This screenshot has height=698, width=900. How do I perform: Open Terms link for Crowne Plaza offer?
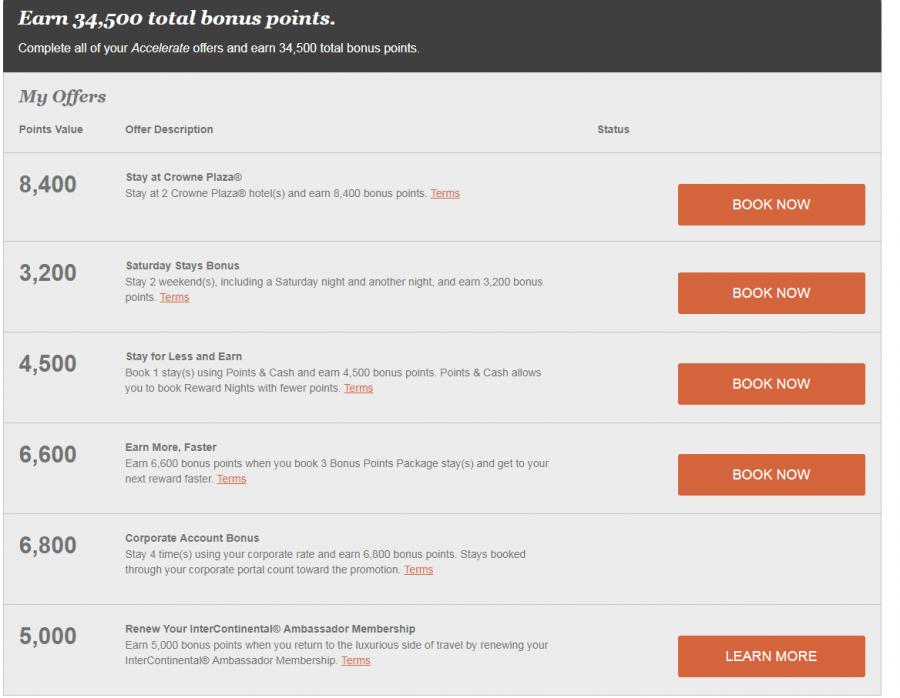[x=445, y=194]
